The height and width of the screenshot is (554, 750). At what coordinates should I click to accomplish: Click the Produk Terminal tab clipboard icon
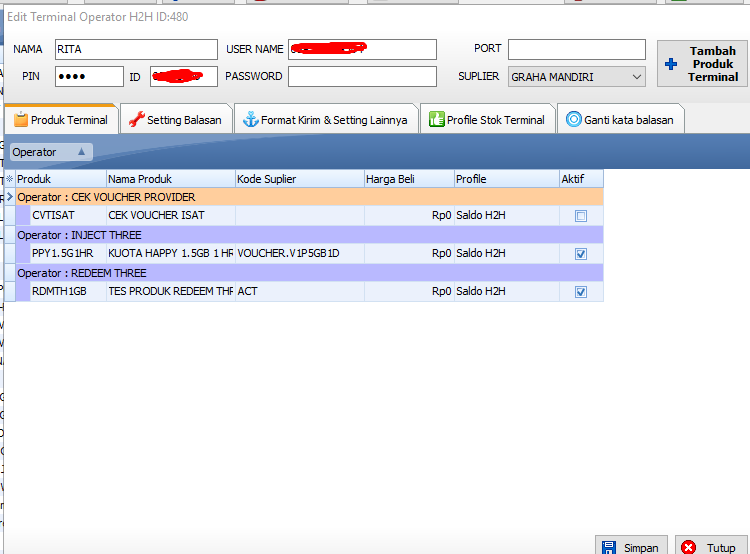(20, 120)
